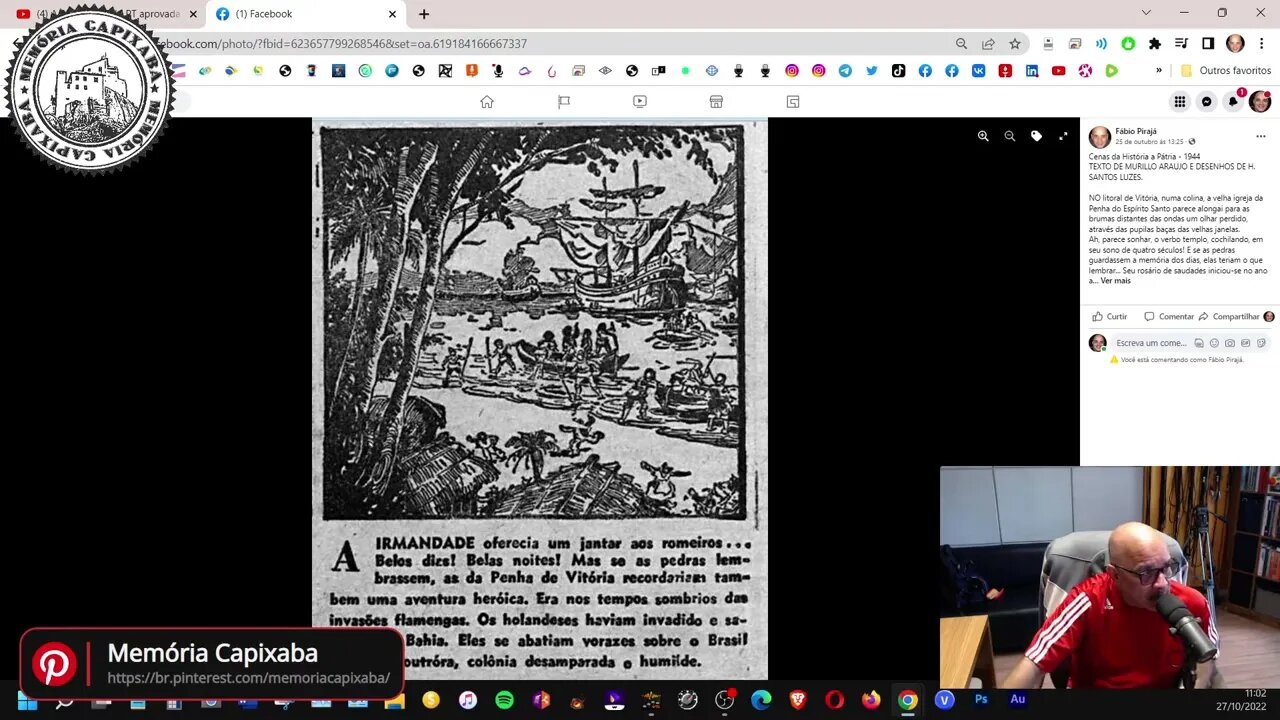Open Firefox from the taskbar
The image size is (1280, 720).
[871, 700]
